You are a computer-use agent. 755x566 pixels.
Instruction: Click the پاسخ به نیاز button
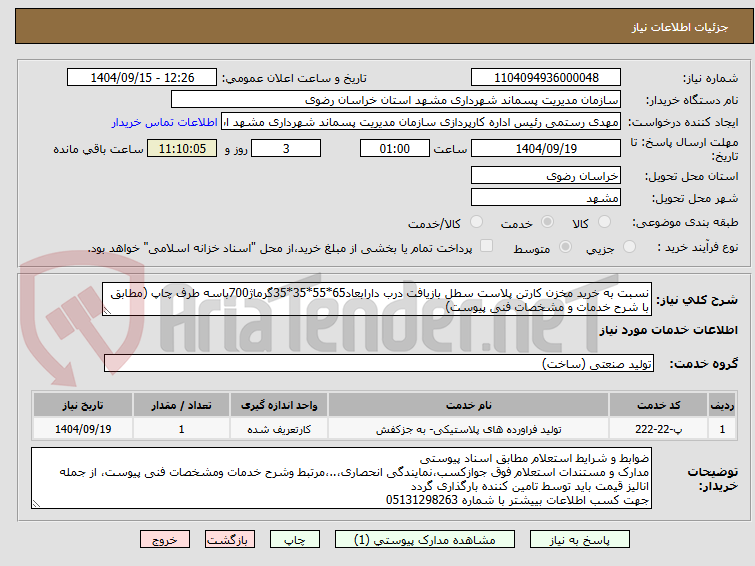tap(580, 540)
